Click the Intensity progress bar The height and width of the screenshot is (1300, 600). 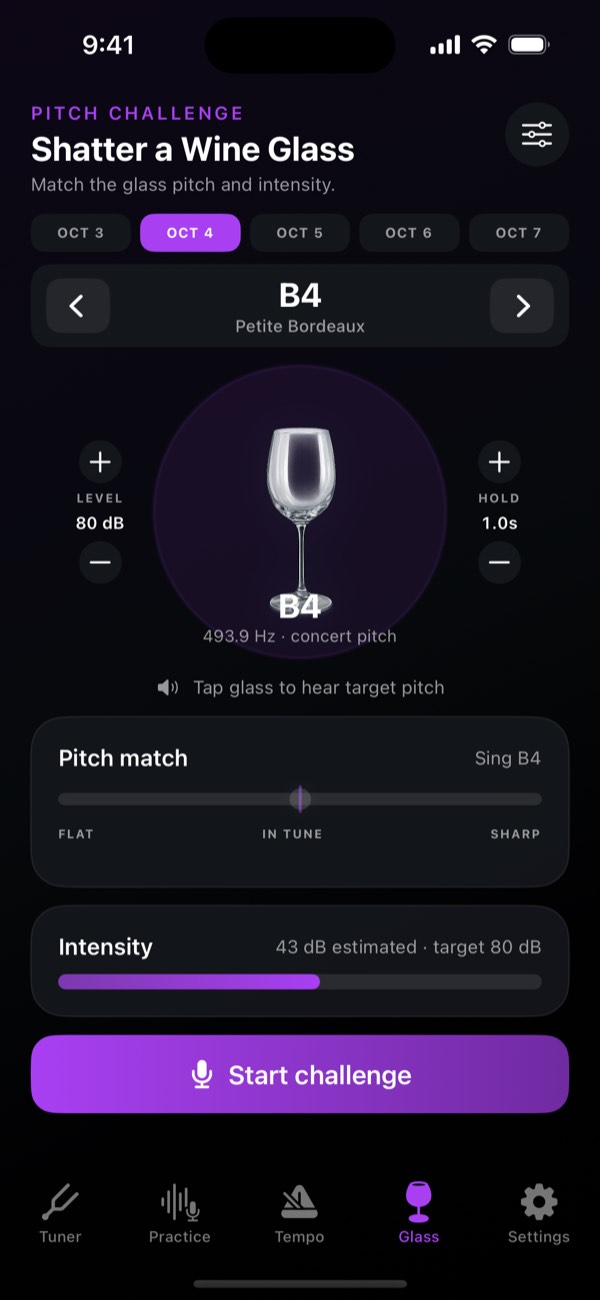click(x=300, y=982)
